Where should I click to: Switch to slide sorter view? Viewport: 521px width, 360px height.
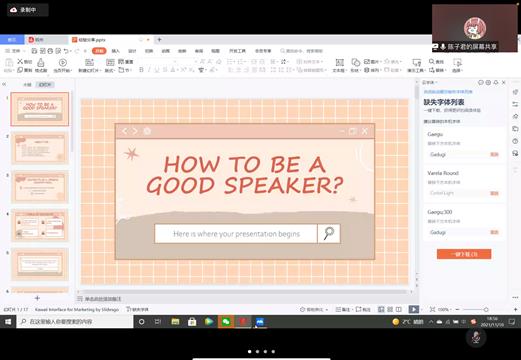coord(390,309)
